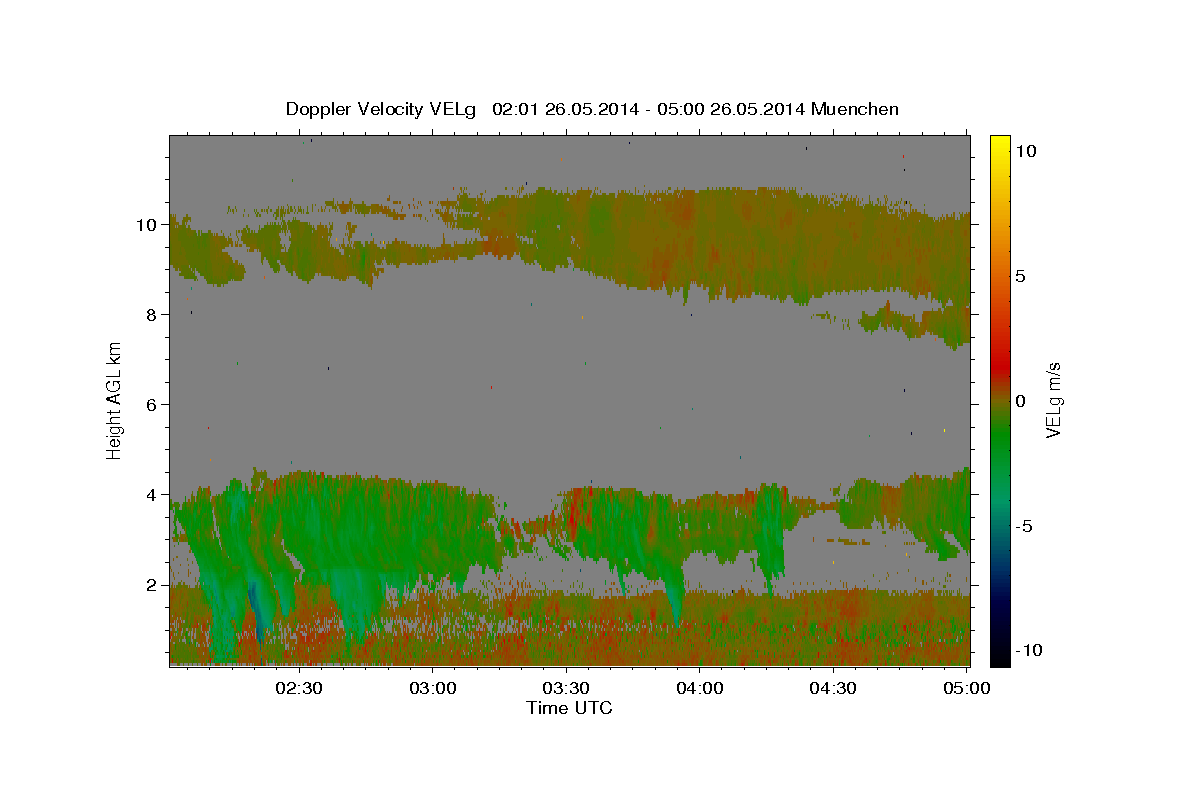Screen dimensions: 1200x800
Task: Click the height tick label 10
Action: coord(148,224)
